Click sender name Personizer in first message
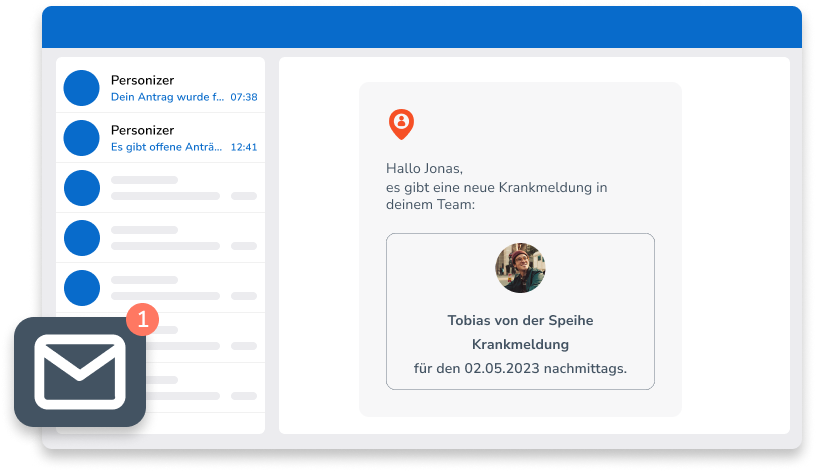The image size is (816, 471). [143, 80]
